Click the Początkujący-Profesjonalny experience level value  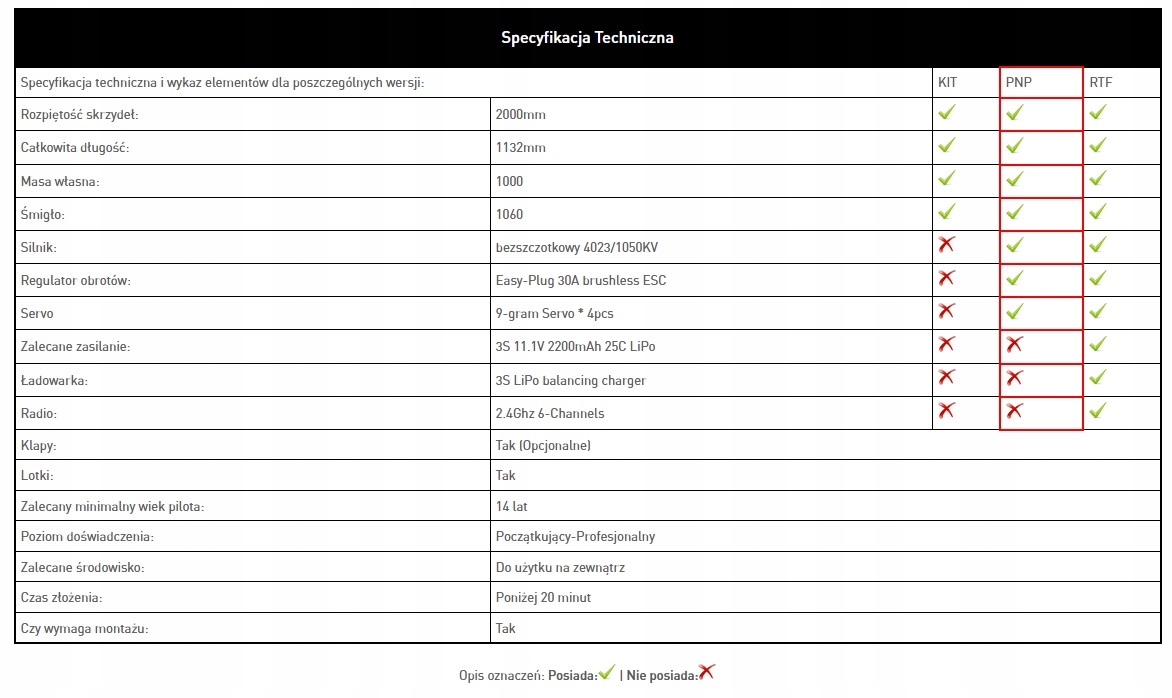coord(576,537)
